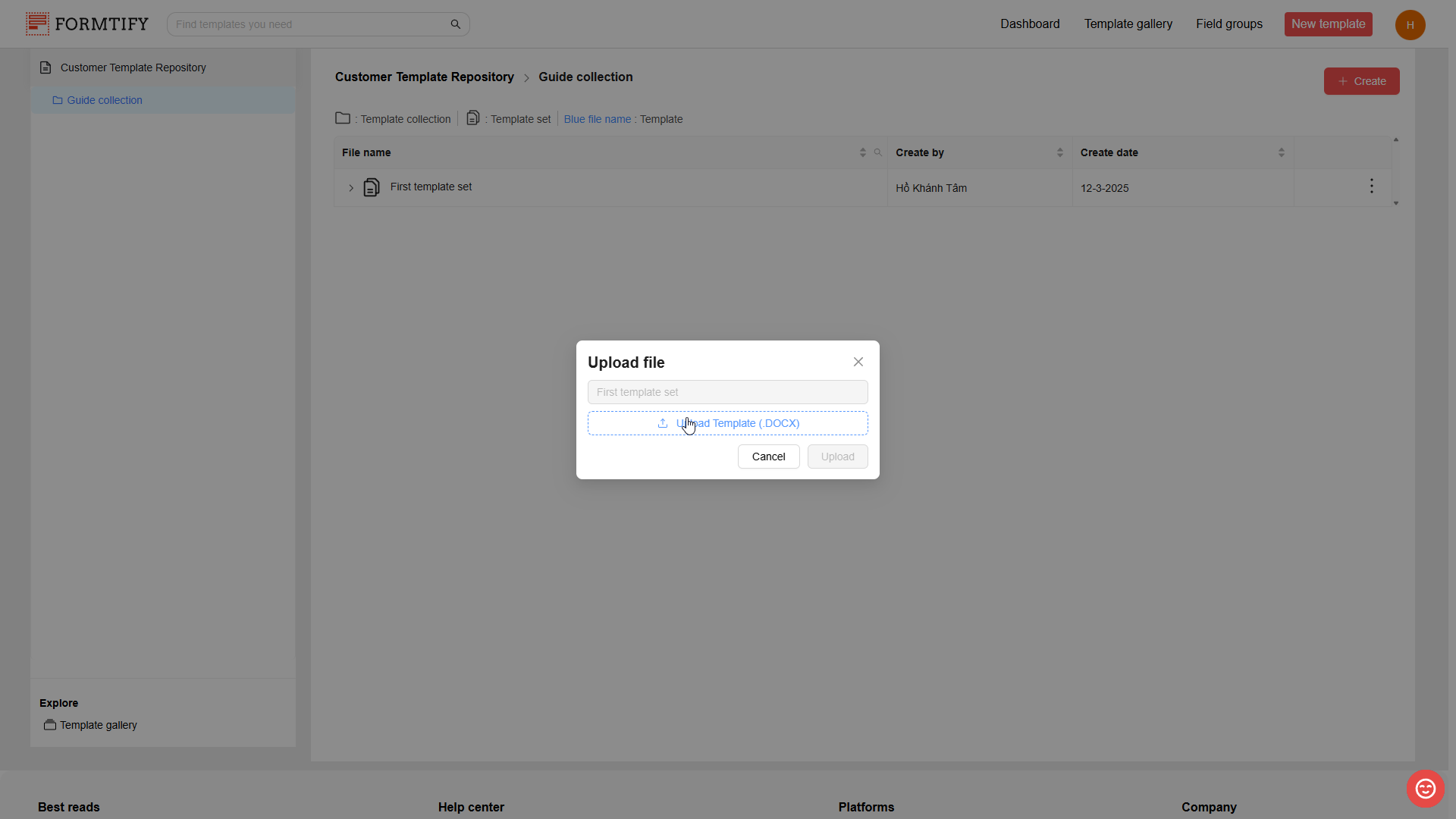1456x819 pixels.
Task: Click the Formtify logo icon
Action: [x=37, y=24]
